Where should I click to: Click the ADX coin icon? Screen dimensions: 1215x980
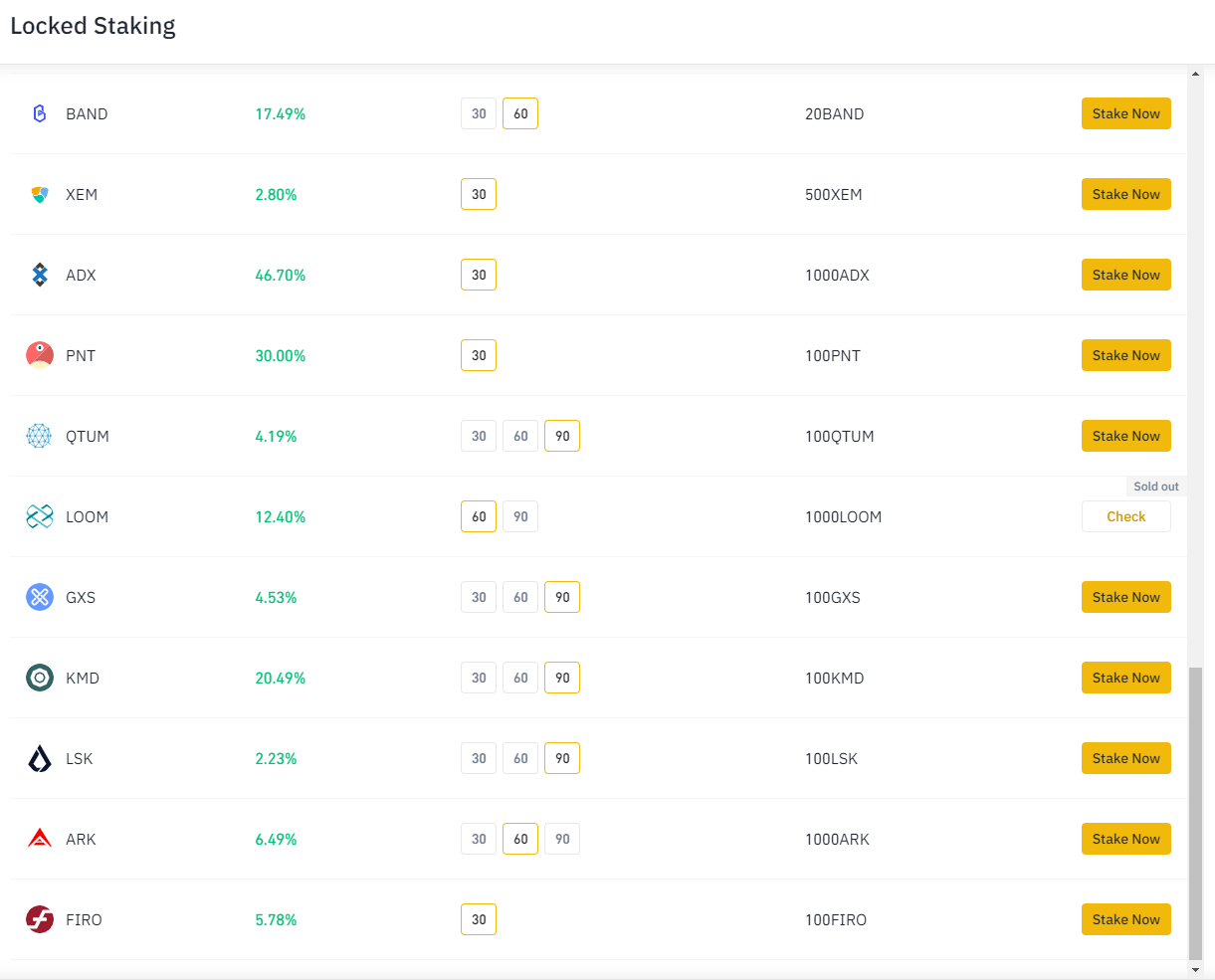pos(40,275)
